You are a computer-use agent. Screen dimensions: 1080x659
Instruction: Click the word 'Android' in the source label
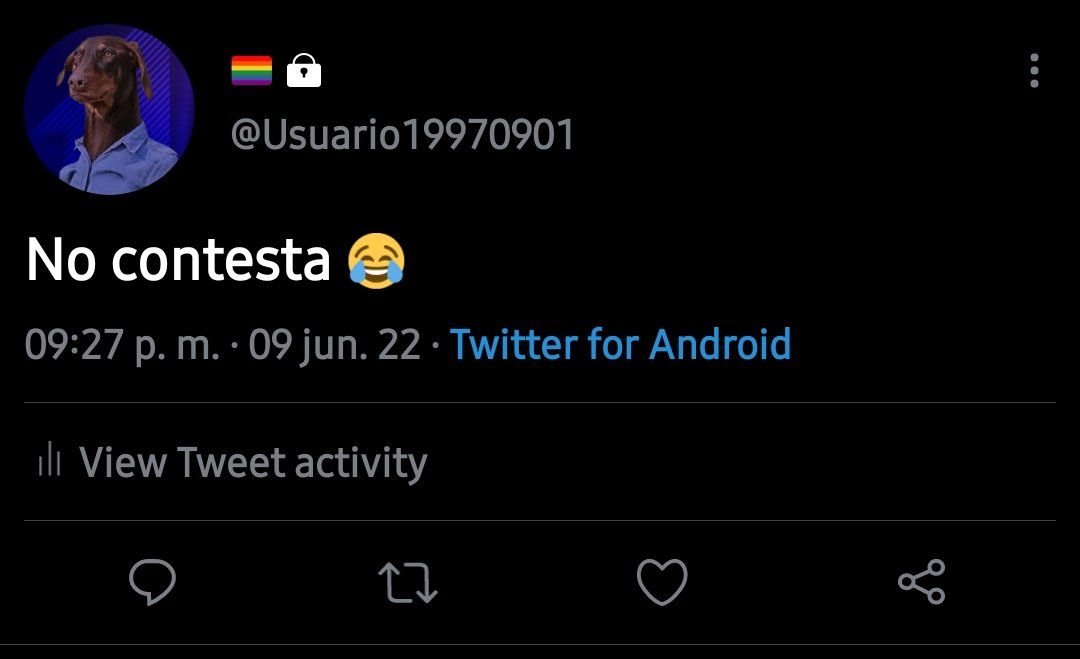click(720, 344)
